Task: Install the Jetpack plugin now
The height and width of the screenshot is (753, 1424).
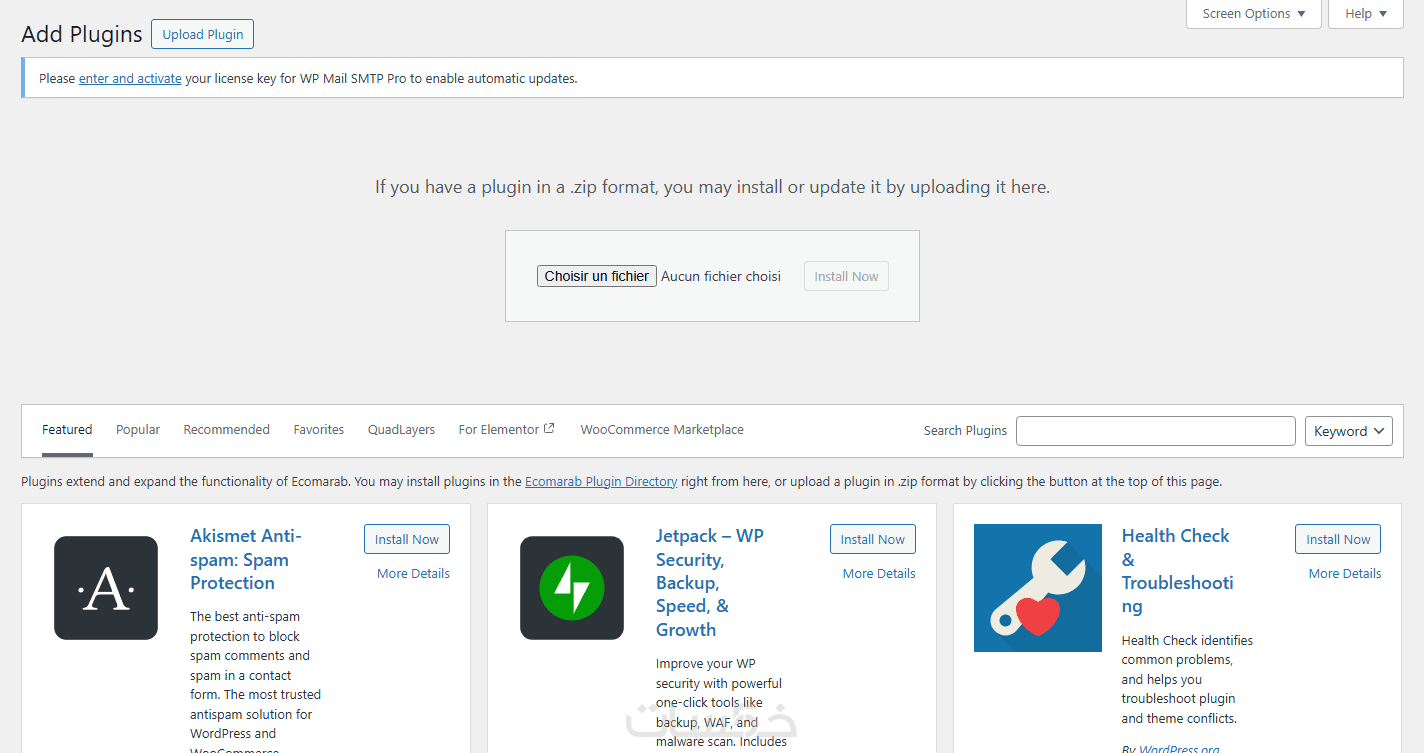Action: tap(873, 539)
